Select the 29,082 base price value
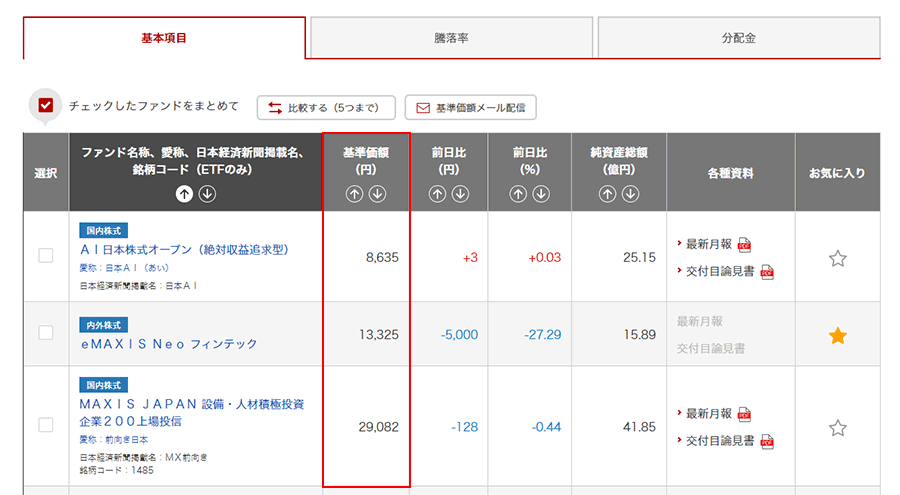 [379, 427]
